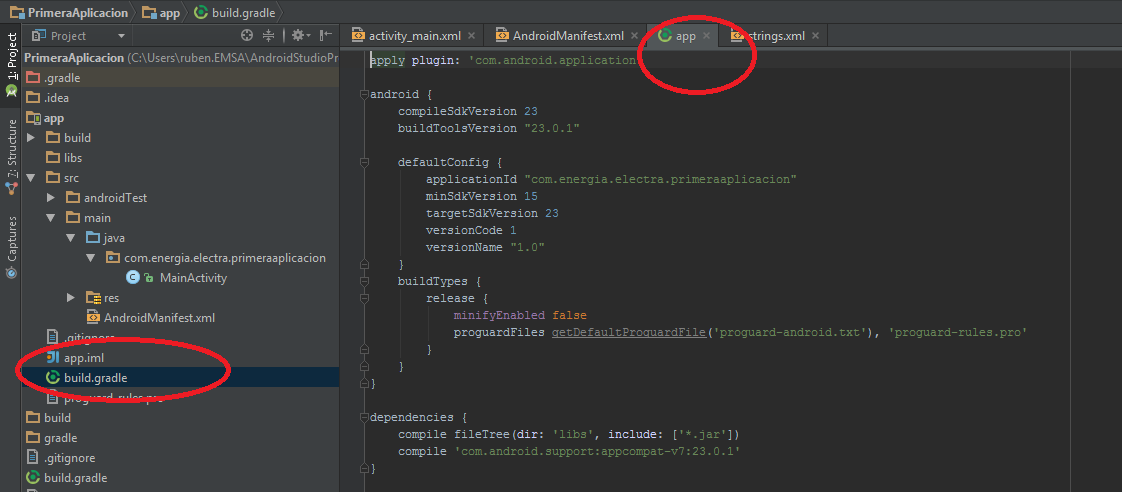Select the PrimeraAplicacion root project row
This screenshot has height=492, width=1122.
click(180, 58)
